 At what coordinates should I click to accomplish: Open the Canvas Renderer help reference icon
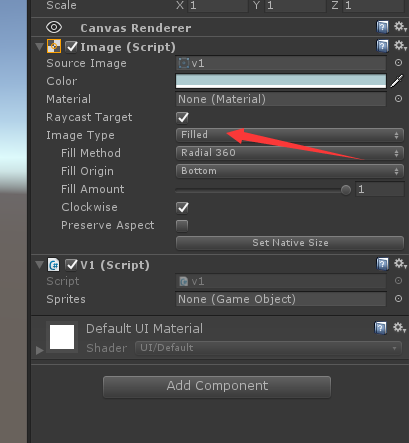[x=382, y=27]
